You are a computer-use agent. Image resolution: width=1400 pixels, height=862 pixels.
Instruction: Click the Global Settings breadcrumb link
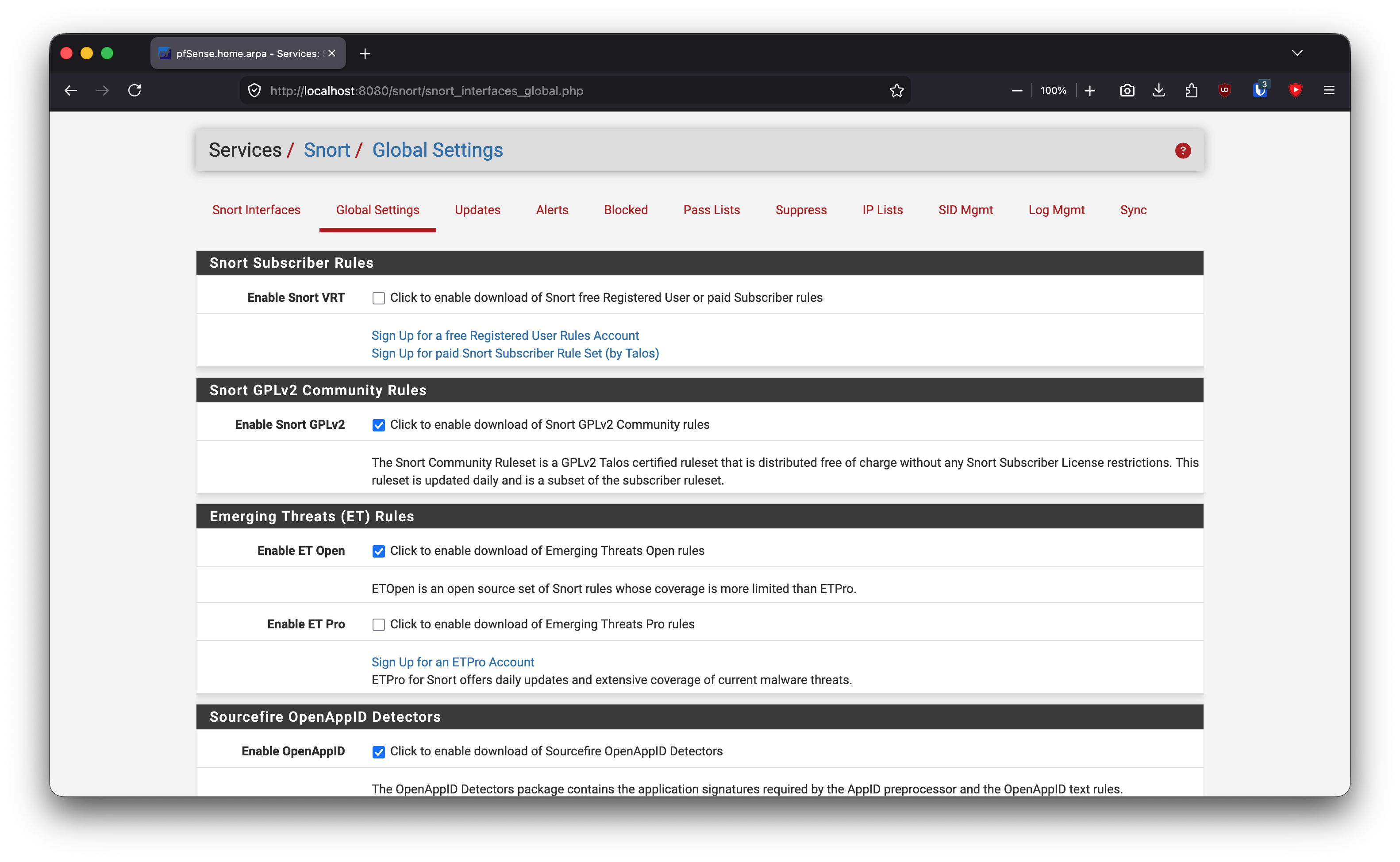(x=437, y=150)
